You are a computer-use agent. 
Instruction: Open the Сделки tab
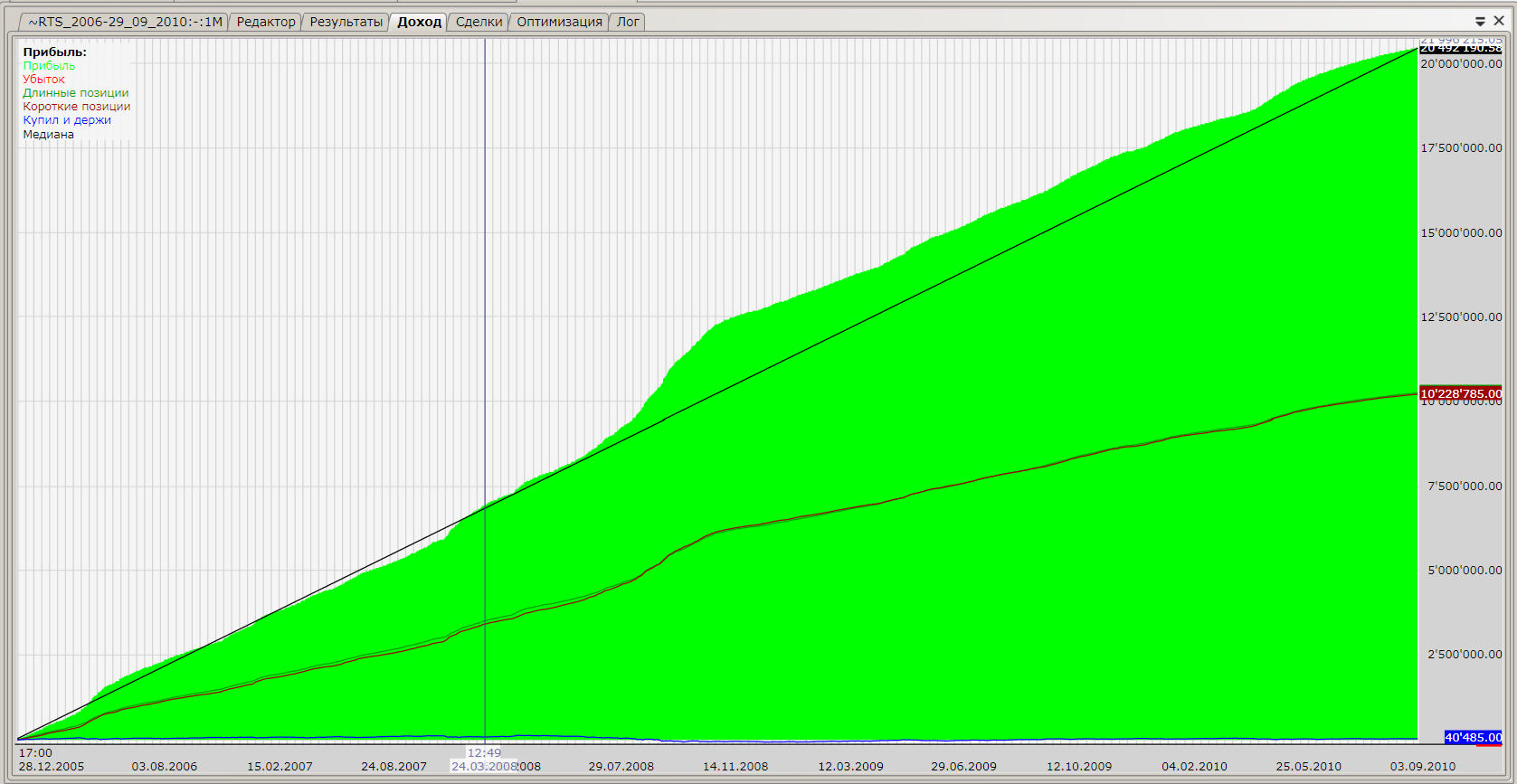click(x=479, y=22)
